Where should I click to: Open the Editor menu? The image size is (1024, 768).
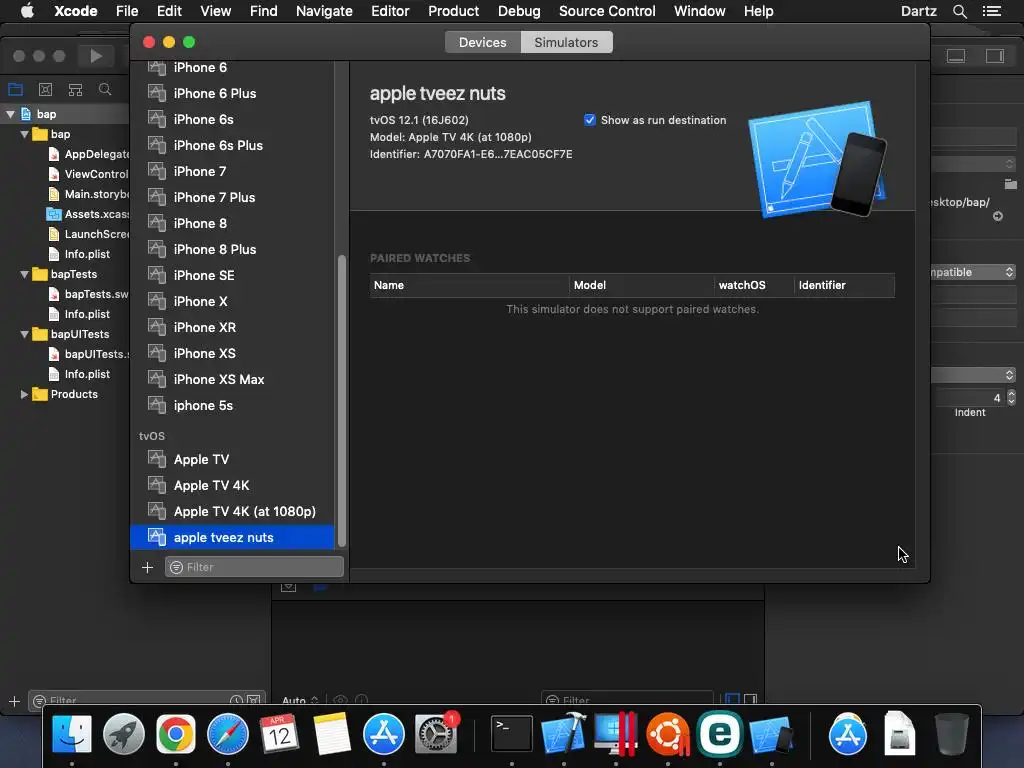pyautogui.click(x=390, y=11)
